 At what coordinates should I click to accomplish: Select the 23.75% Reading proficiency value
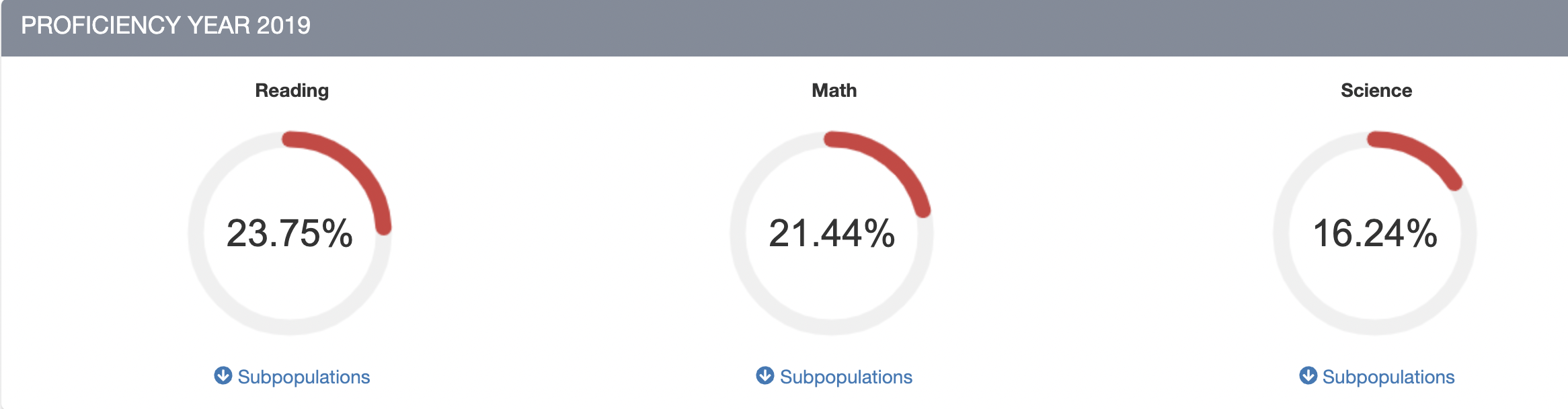tap(290, 233)
